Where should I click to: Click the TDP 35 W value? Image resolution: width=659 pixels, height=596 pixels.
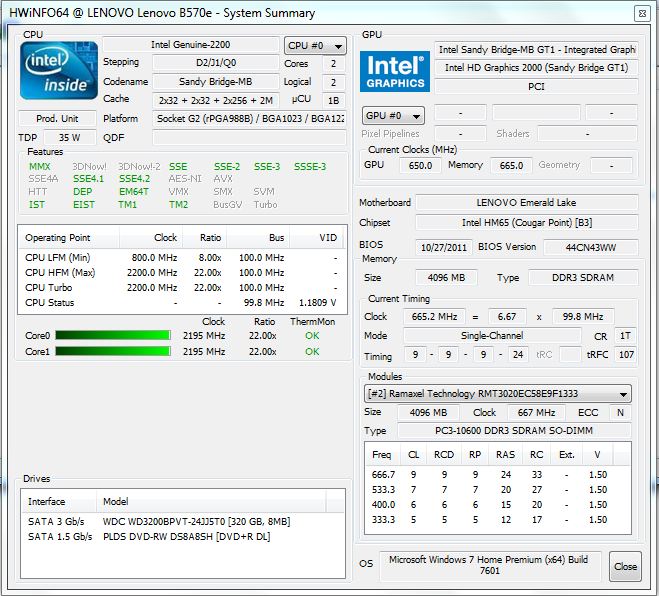coord(69,137)
